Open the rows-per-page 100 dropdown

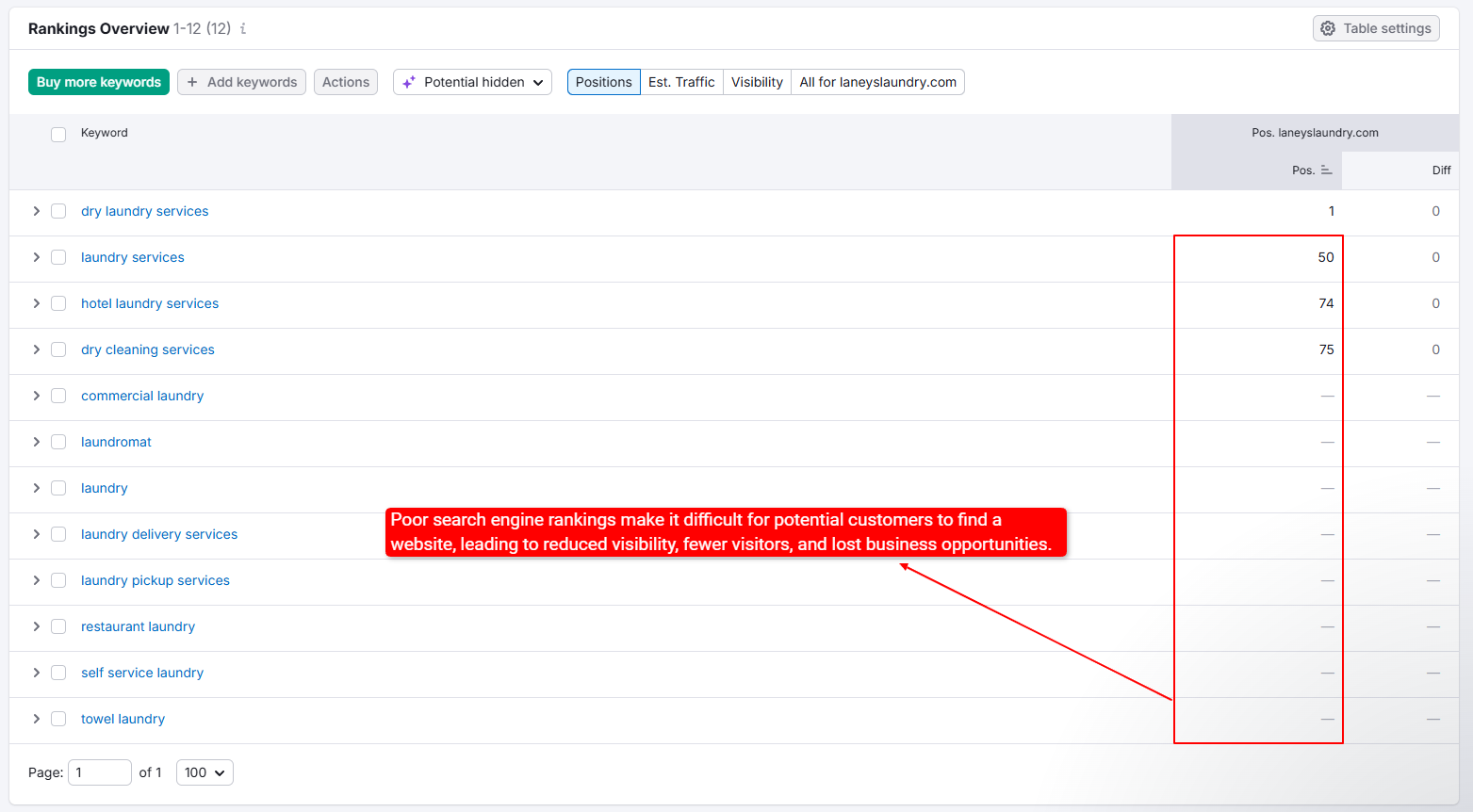[205, 772]
